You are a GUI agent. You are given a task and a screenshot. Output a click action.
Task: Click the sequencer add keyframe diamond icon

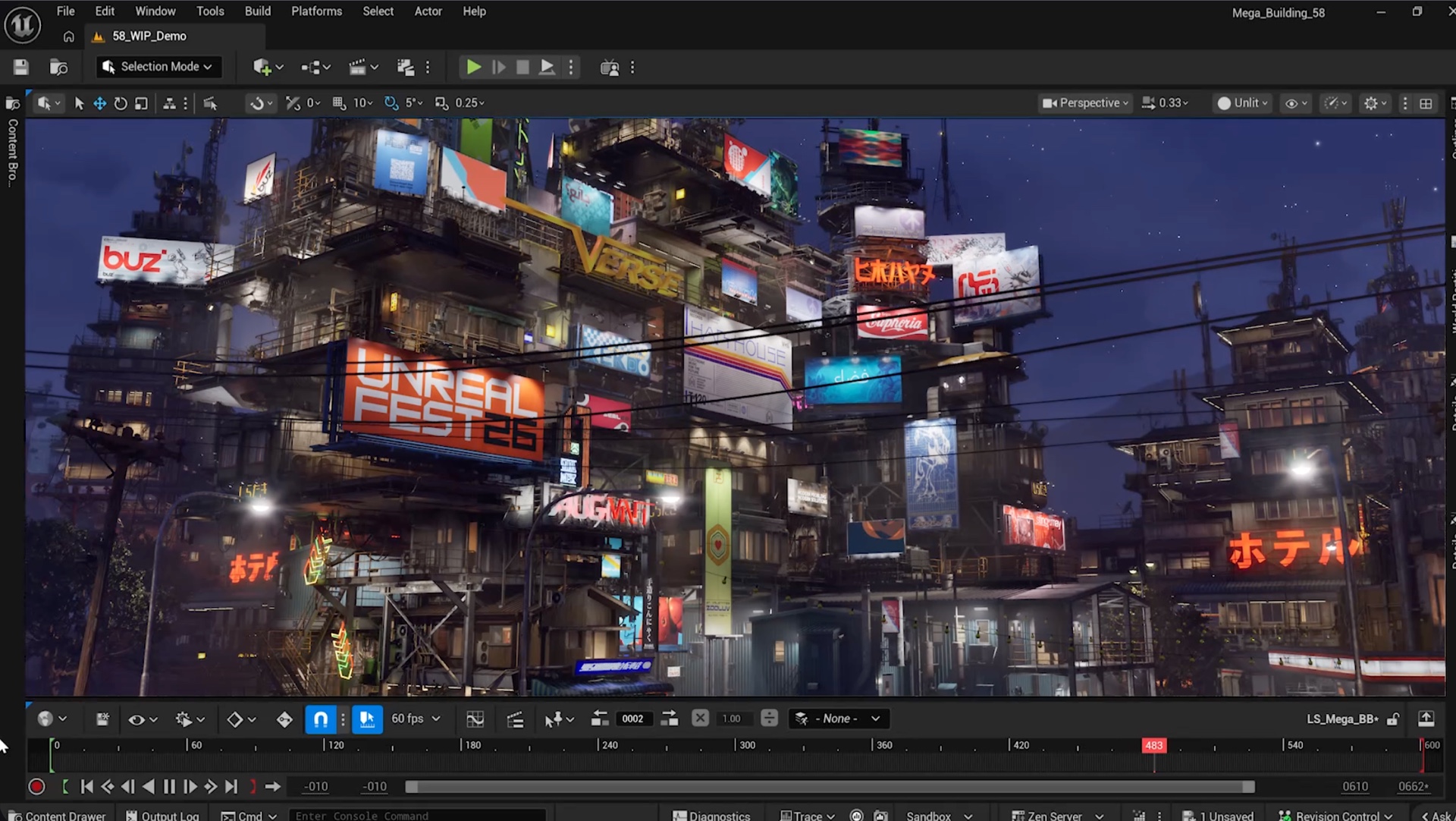284,719
